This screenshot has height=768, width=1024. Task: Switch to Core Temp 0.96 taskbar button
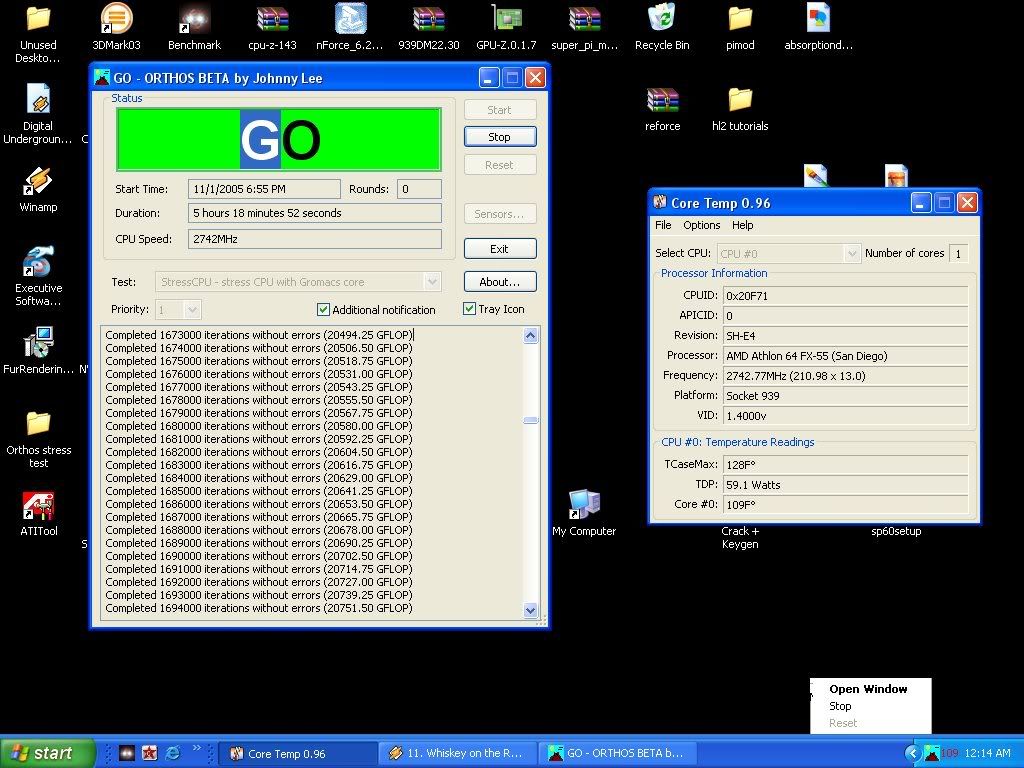point(298,754)
